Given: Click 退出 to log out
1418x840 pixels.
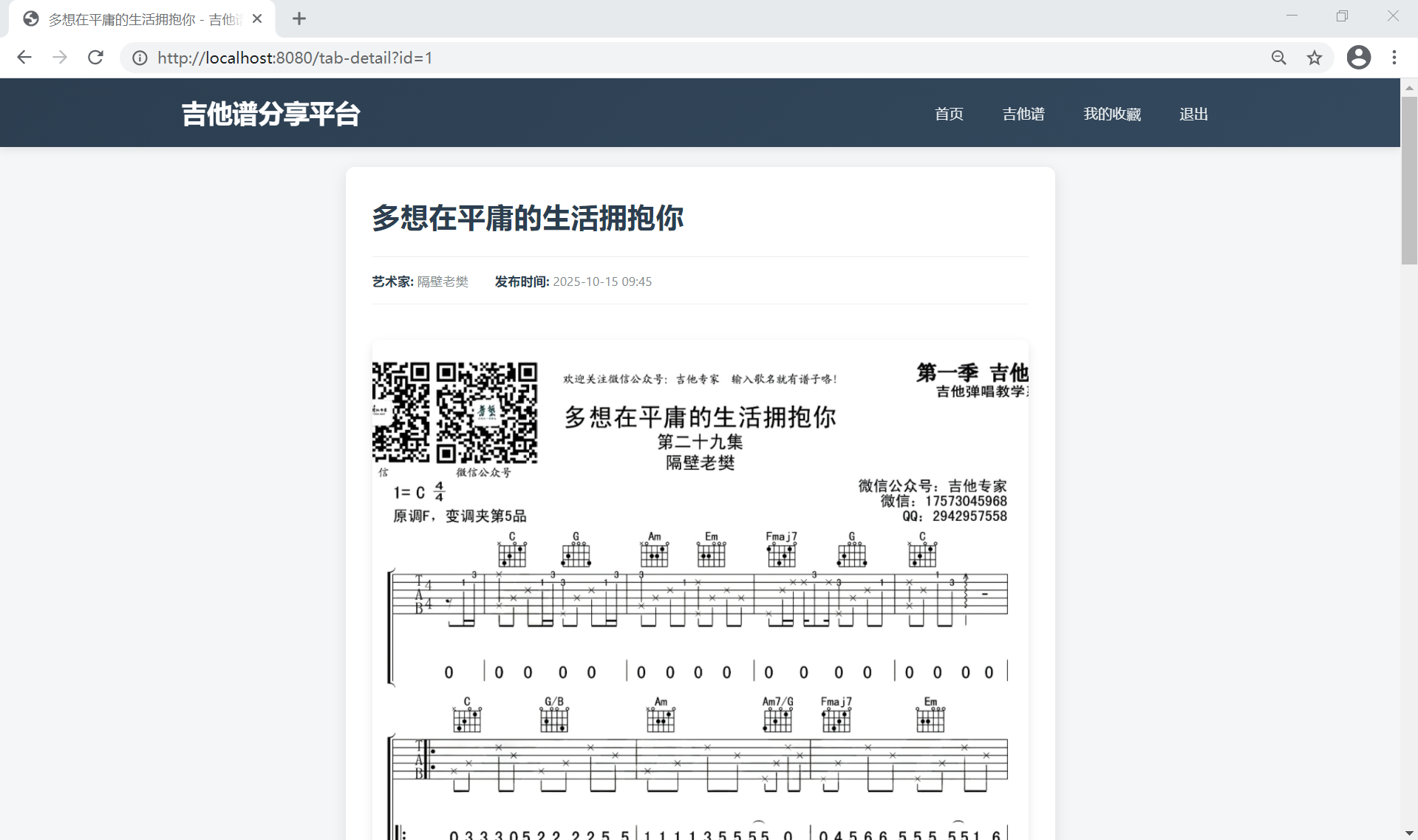Looking at the screenshot, I should 1193,114.
